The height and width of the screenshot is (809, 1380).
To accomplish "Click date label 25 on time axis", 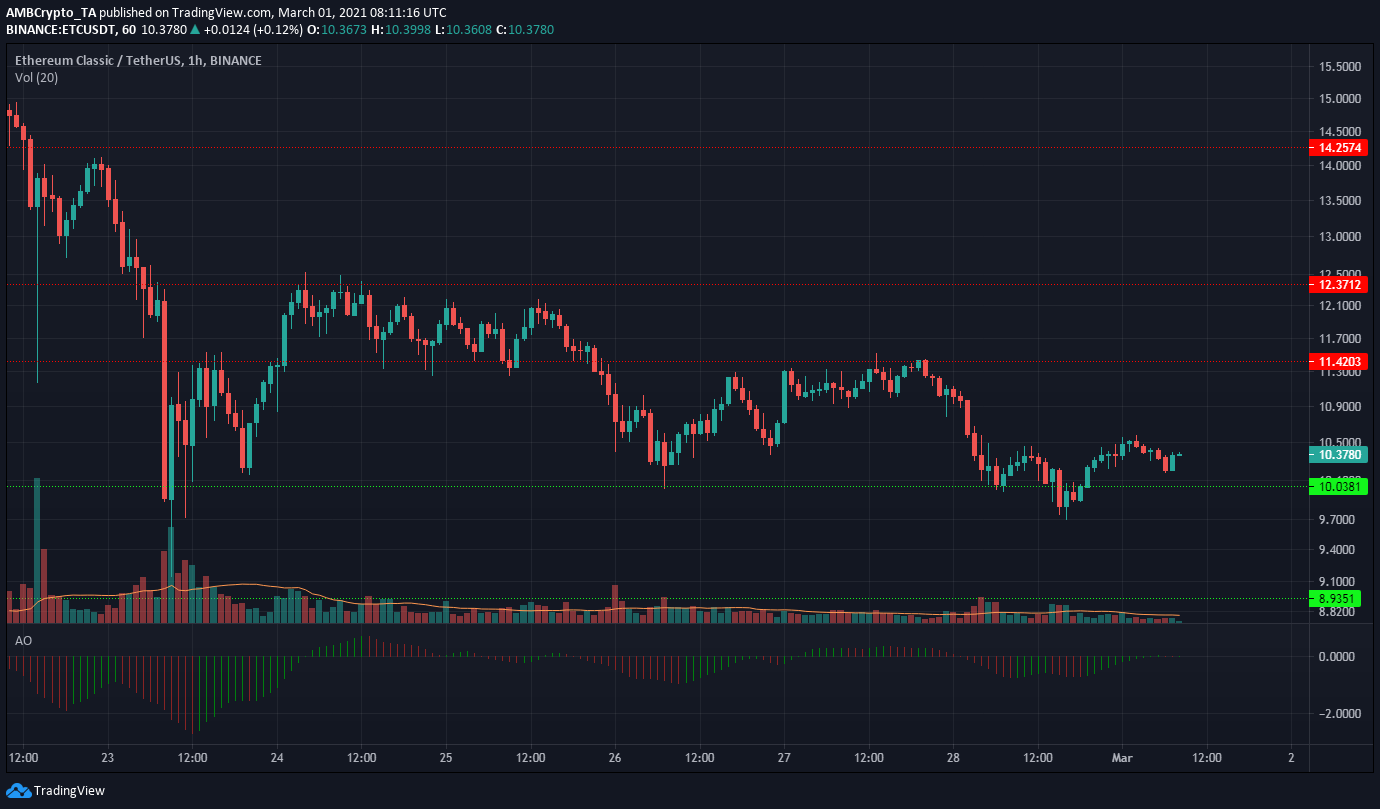I will 446,757.
